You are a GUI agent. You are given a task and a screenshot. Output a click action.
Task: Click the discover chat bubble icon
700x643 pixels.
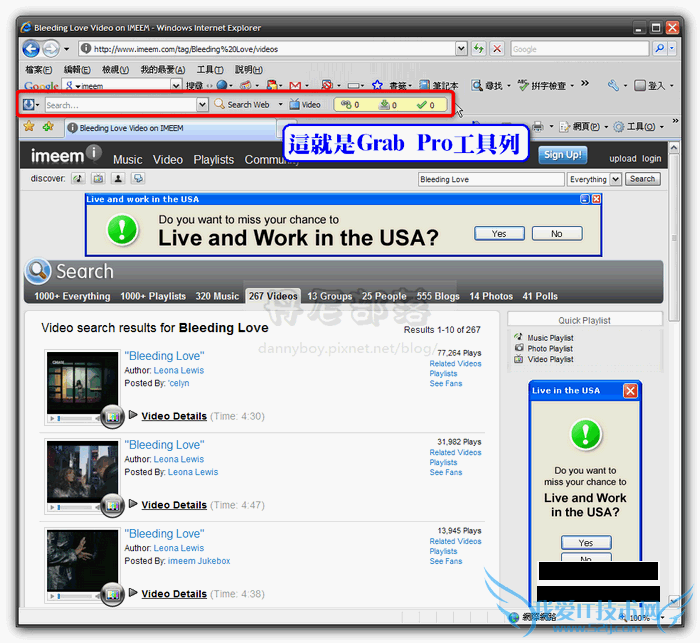(x=138, y=179)
